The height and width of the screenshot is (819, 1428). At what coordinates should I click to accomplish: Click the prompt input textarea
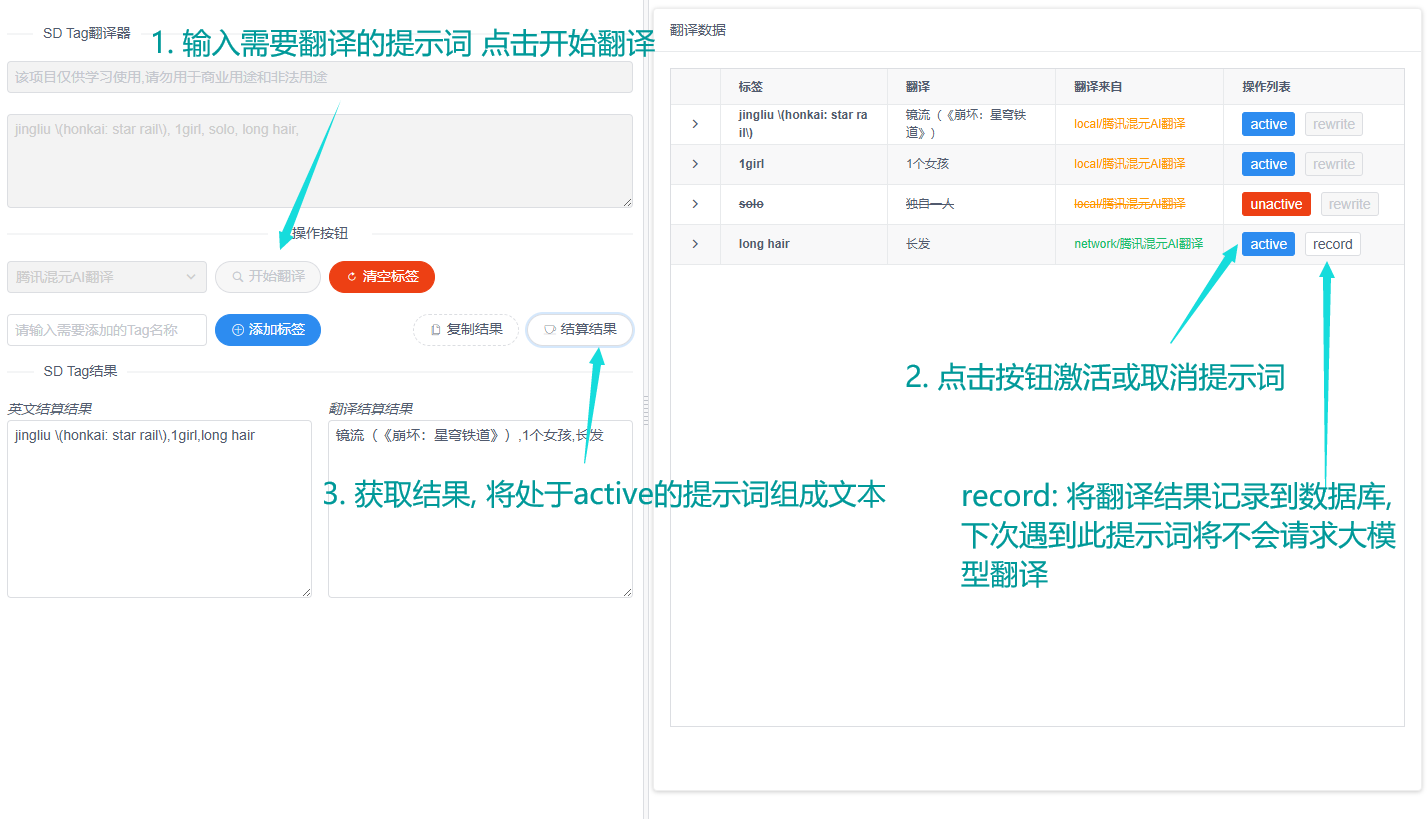pyautogui.click(x=319, y=160)
